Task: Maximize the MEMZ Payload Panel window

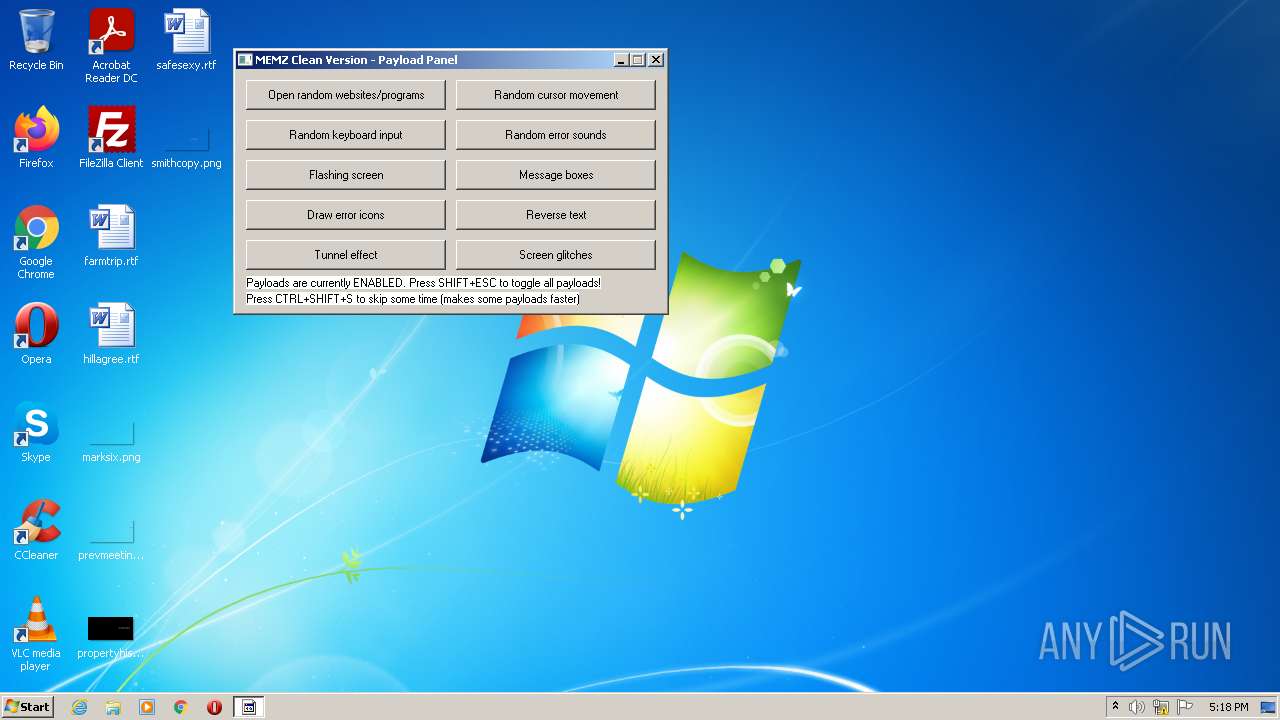Action: click(x=637, y=60)
